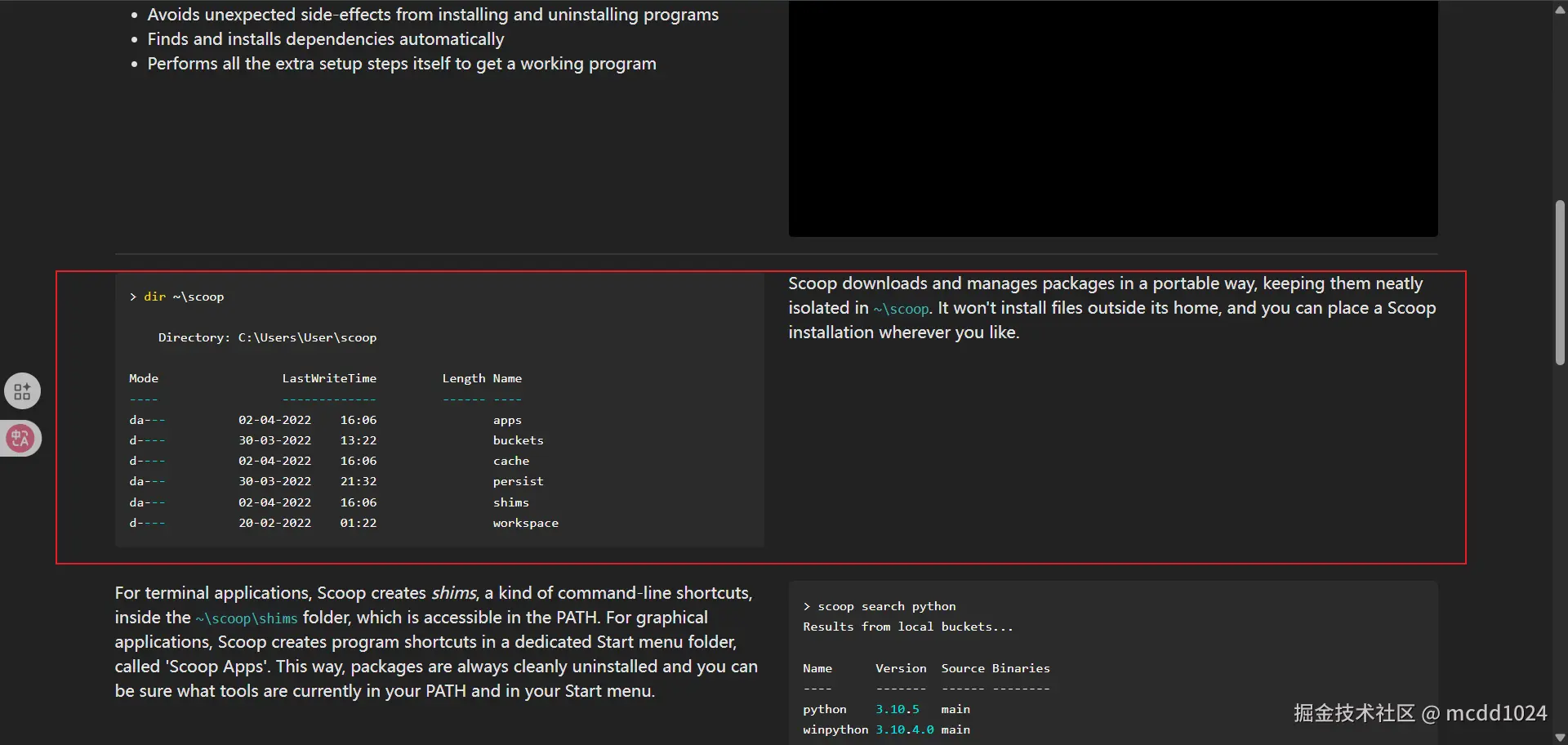Click the vertical scrollbar thumb

click(1560, 282)
